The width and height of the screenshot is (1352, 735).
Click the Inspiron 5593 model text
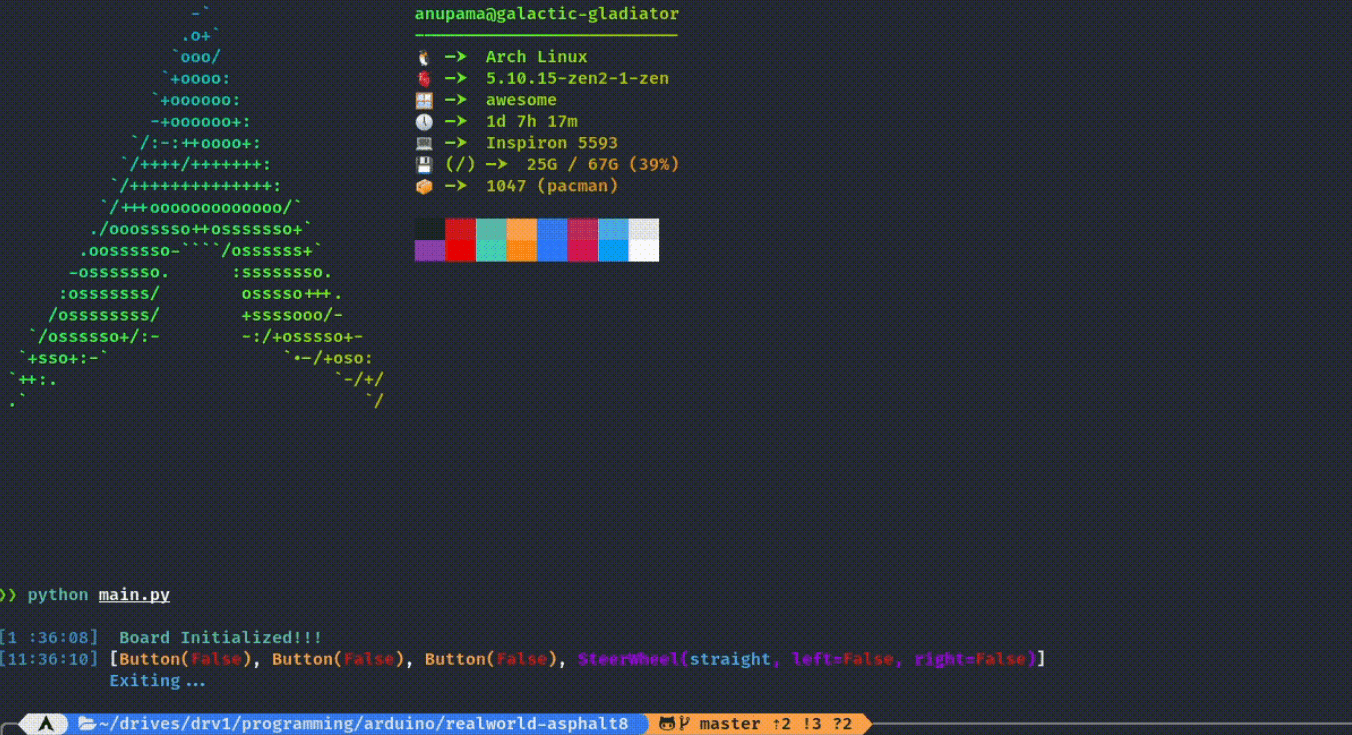(x=552, y=143)
